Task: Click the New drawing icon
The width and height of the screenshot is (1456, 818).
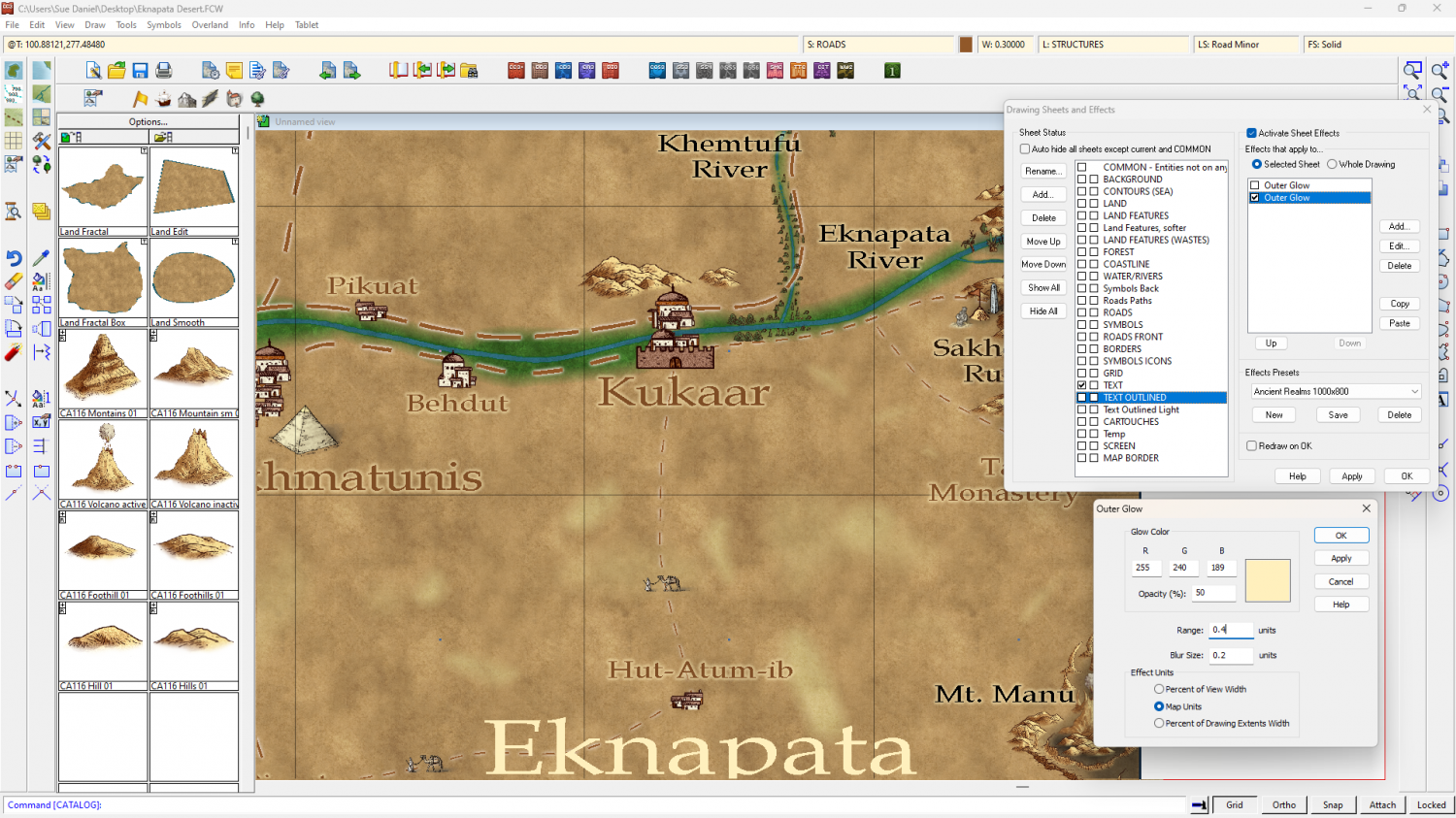Action: (93, 70)
